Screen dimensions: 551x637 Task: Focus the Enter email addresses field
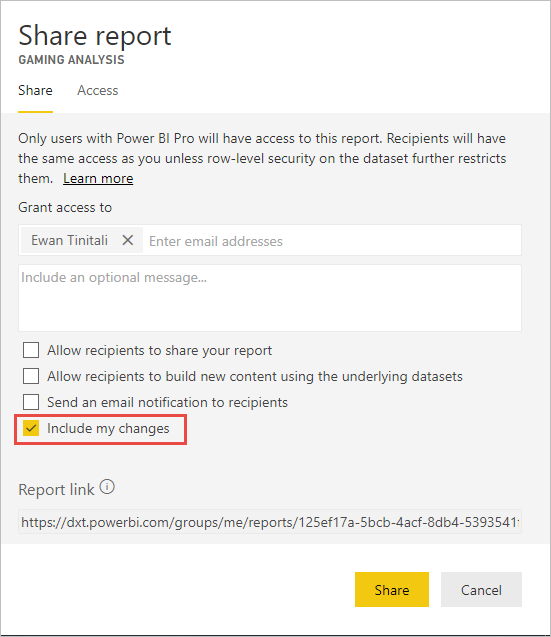pos(332,241)
